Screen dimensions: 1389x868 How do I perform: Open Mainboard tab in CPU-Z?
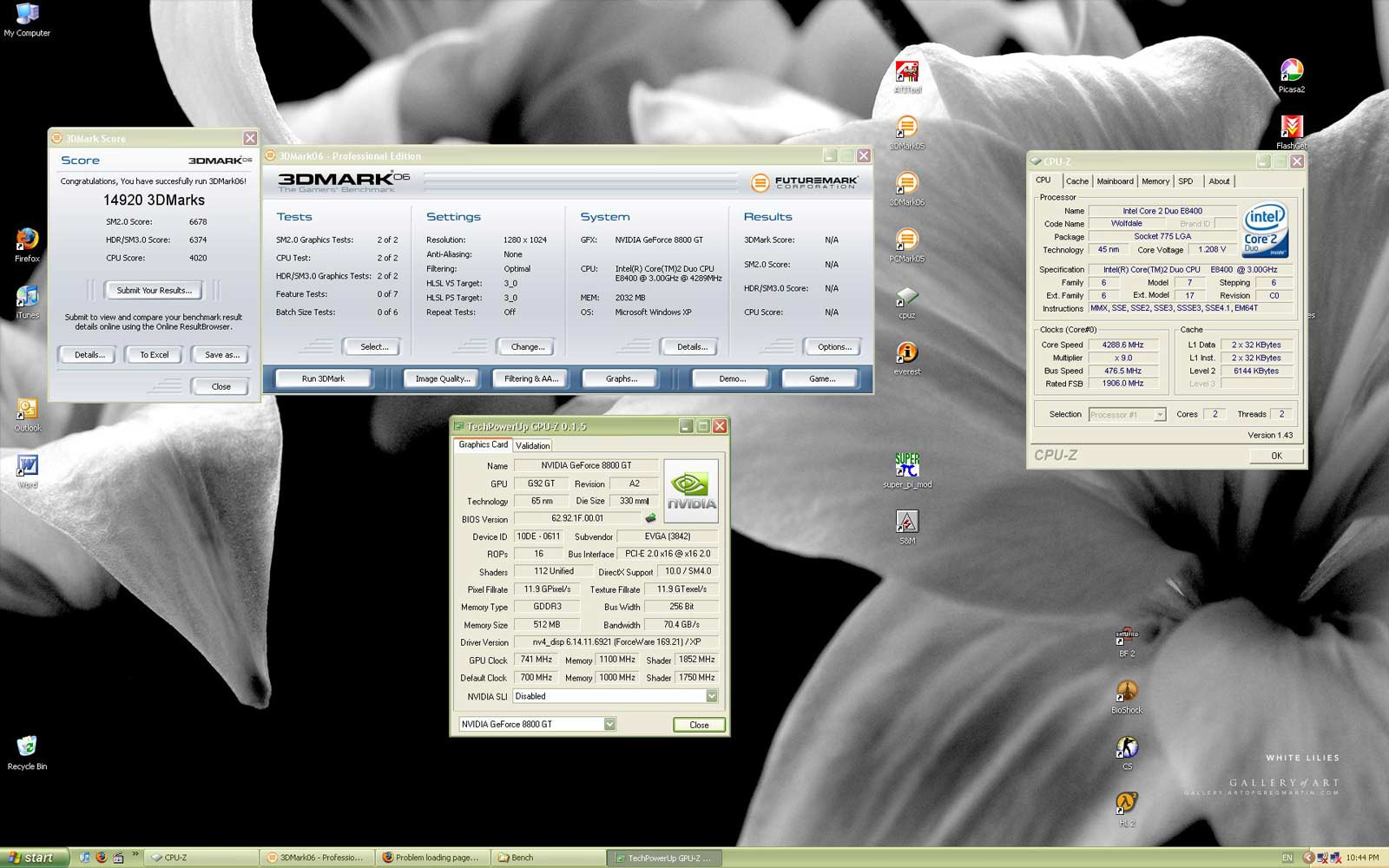pos(1115,181)
